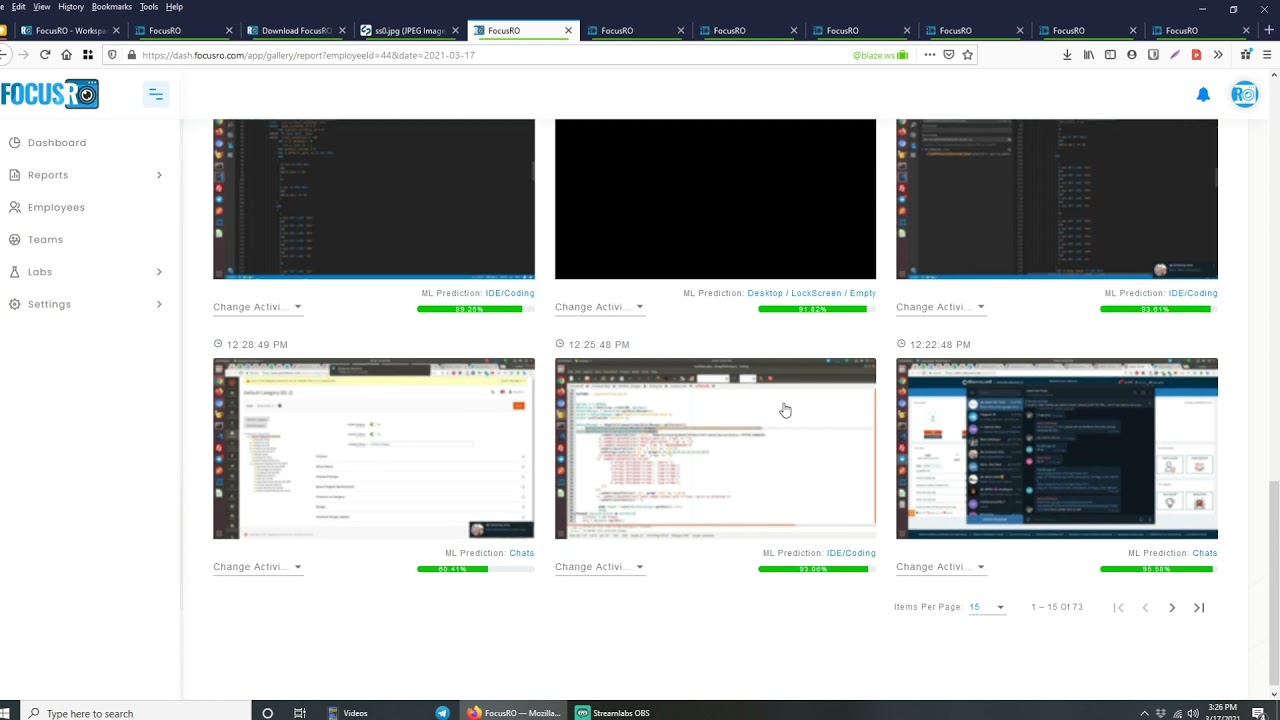Click the Teams sidebar icon
This screenshot has width=1280, height=720.
point(14,240)
